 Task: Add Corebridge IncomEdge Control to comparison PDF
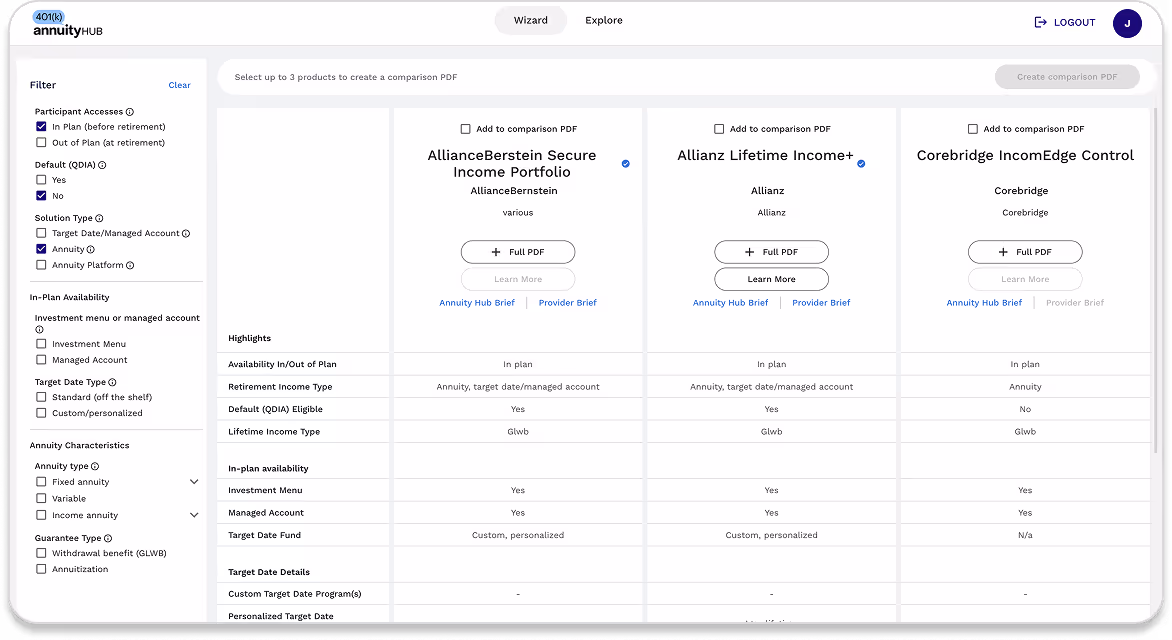point(972,129)
